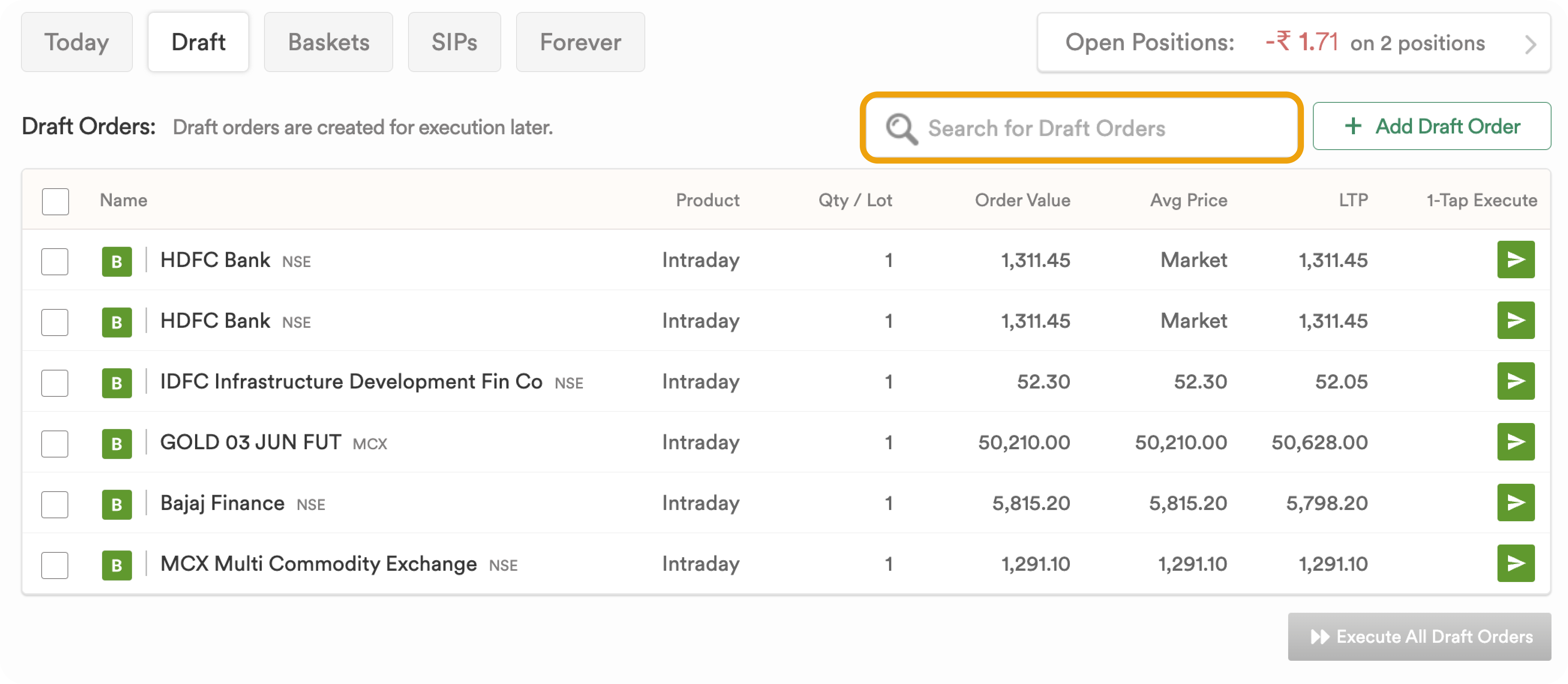Open the Draft tab

click(198, 42)
